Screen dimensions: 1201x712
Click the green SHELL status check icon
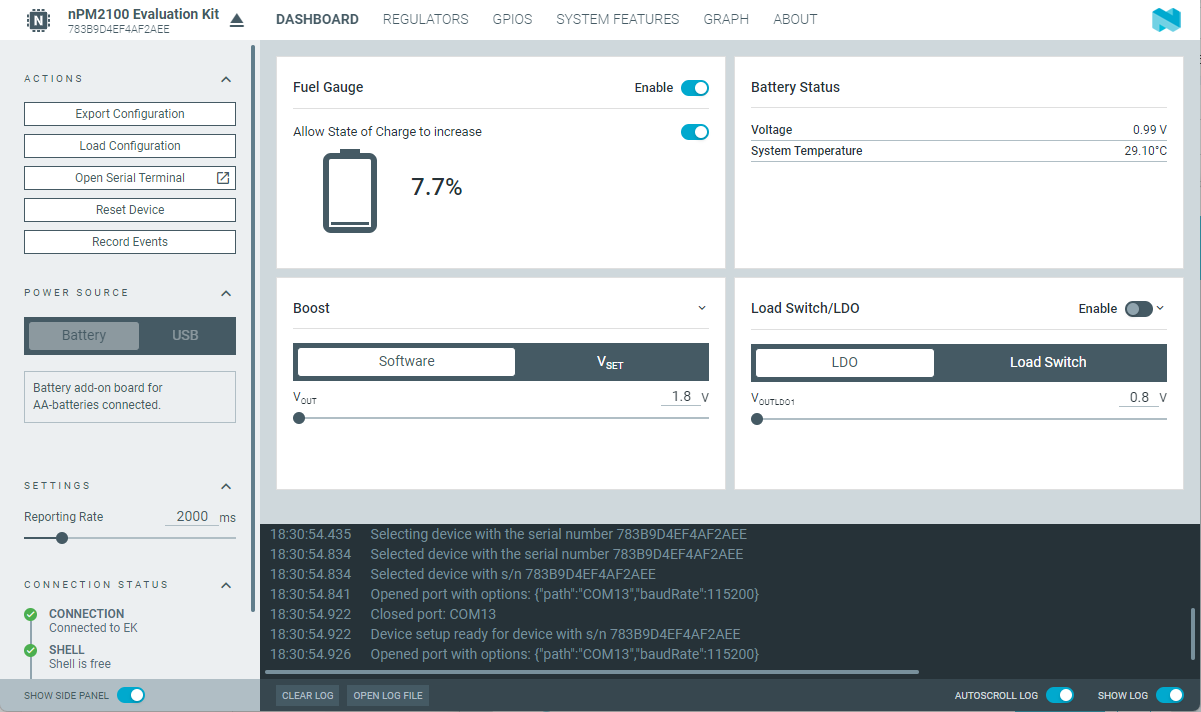[31, 650]
